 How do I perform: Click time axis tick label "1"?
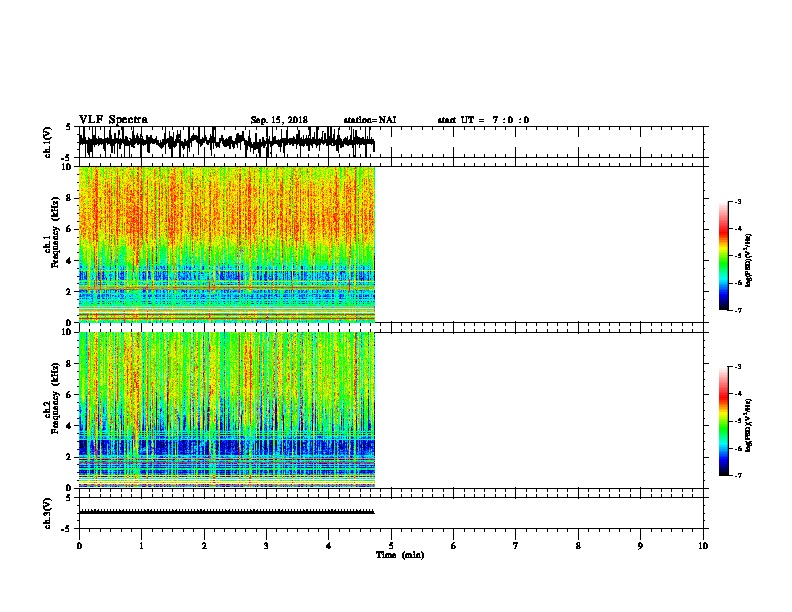(141, 546)
